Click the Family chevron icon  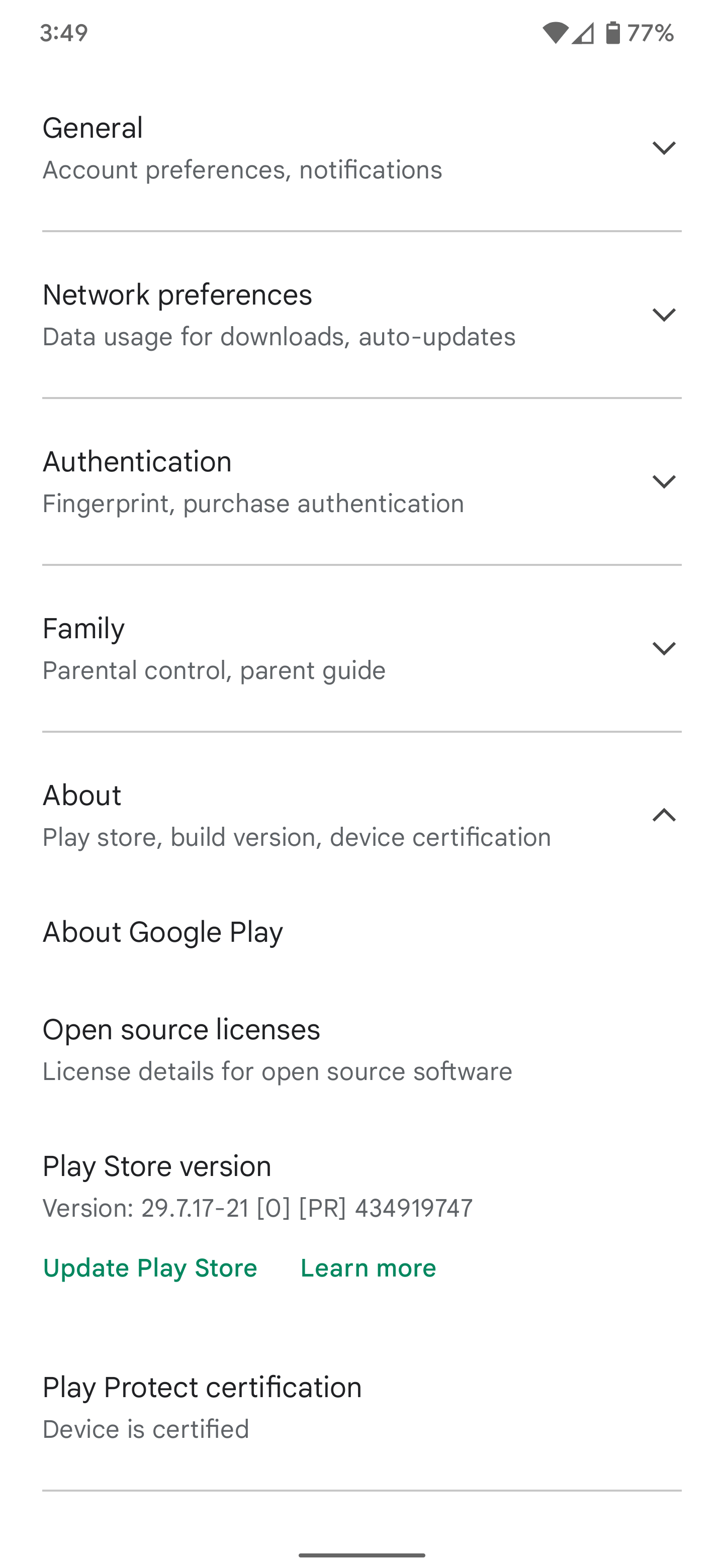tap(664, 648)
